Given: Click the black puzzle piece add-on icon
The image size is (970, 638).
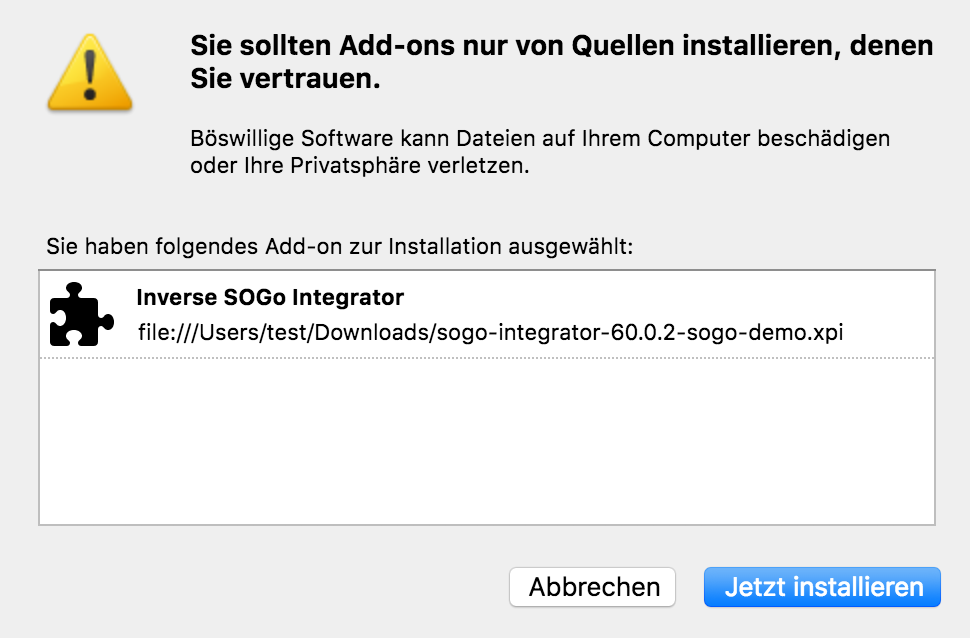Looking at the screenshot, I should click(75, 313).
